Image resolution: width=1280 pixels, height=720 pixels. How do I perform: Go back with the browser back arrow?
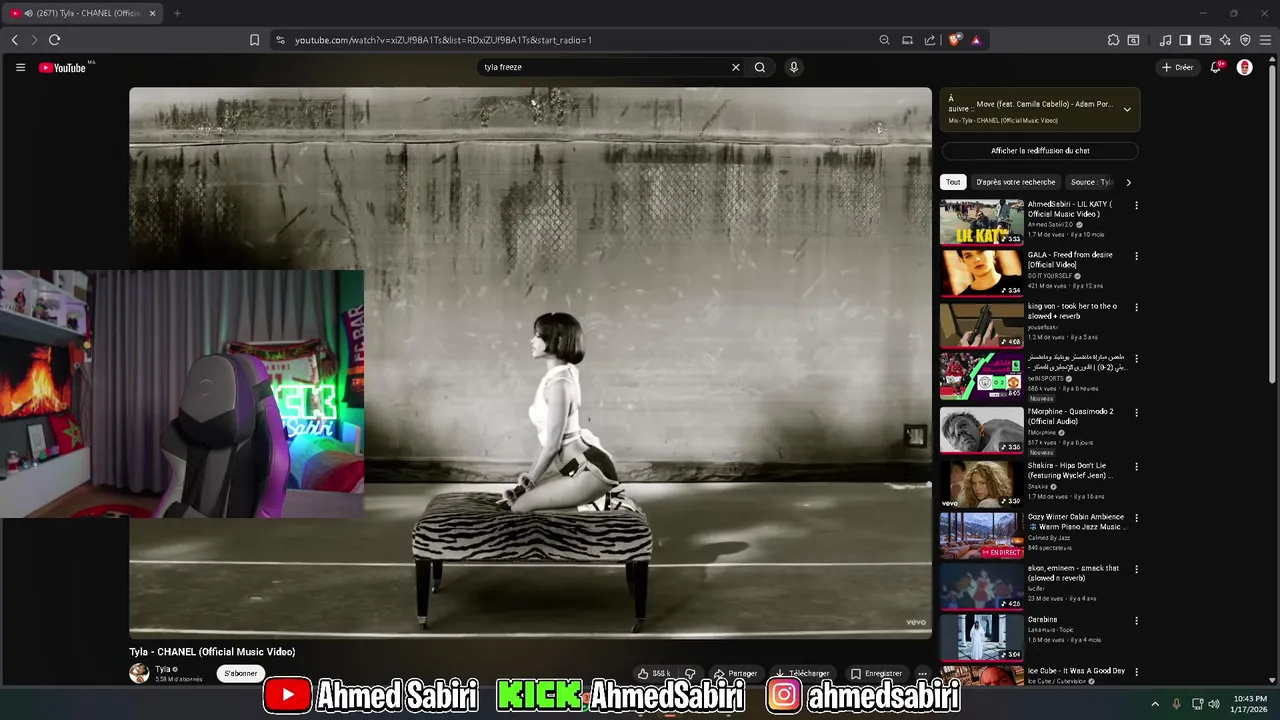15,40
